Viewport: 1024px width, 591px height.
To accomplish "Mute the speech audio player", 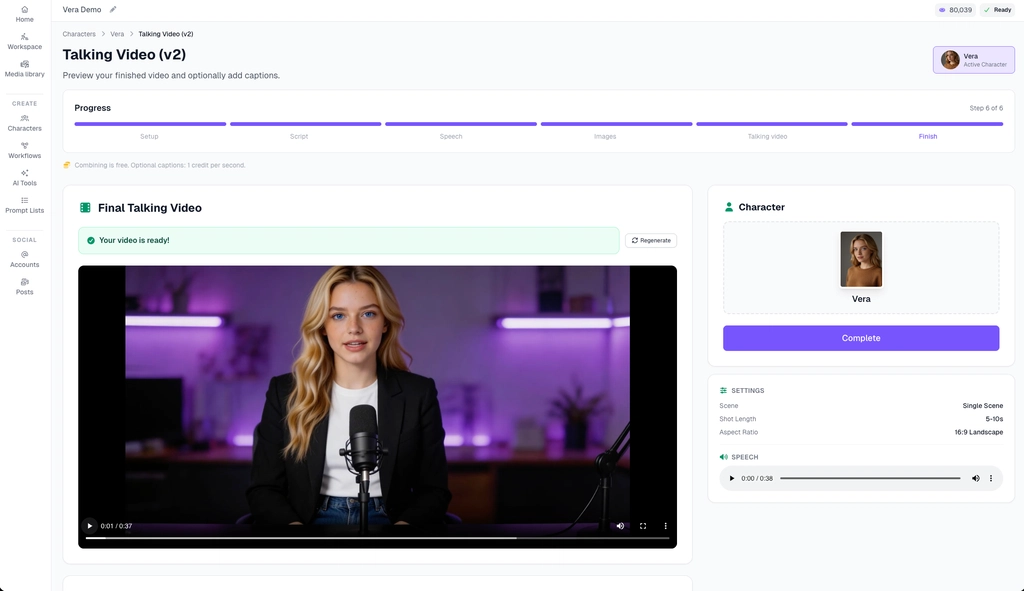I will [975, 478].
